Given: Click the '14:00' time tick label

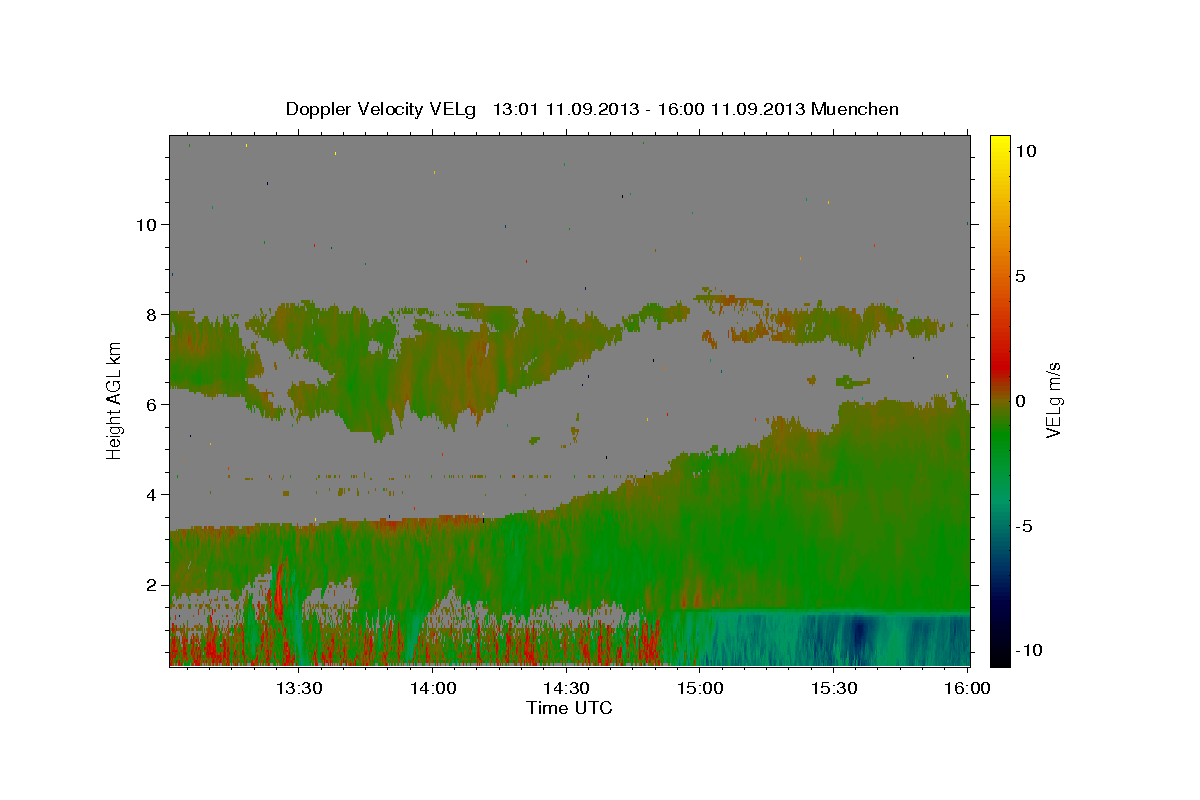Looking at the screenshot, I should 432,689.
